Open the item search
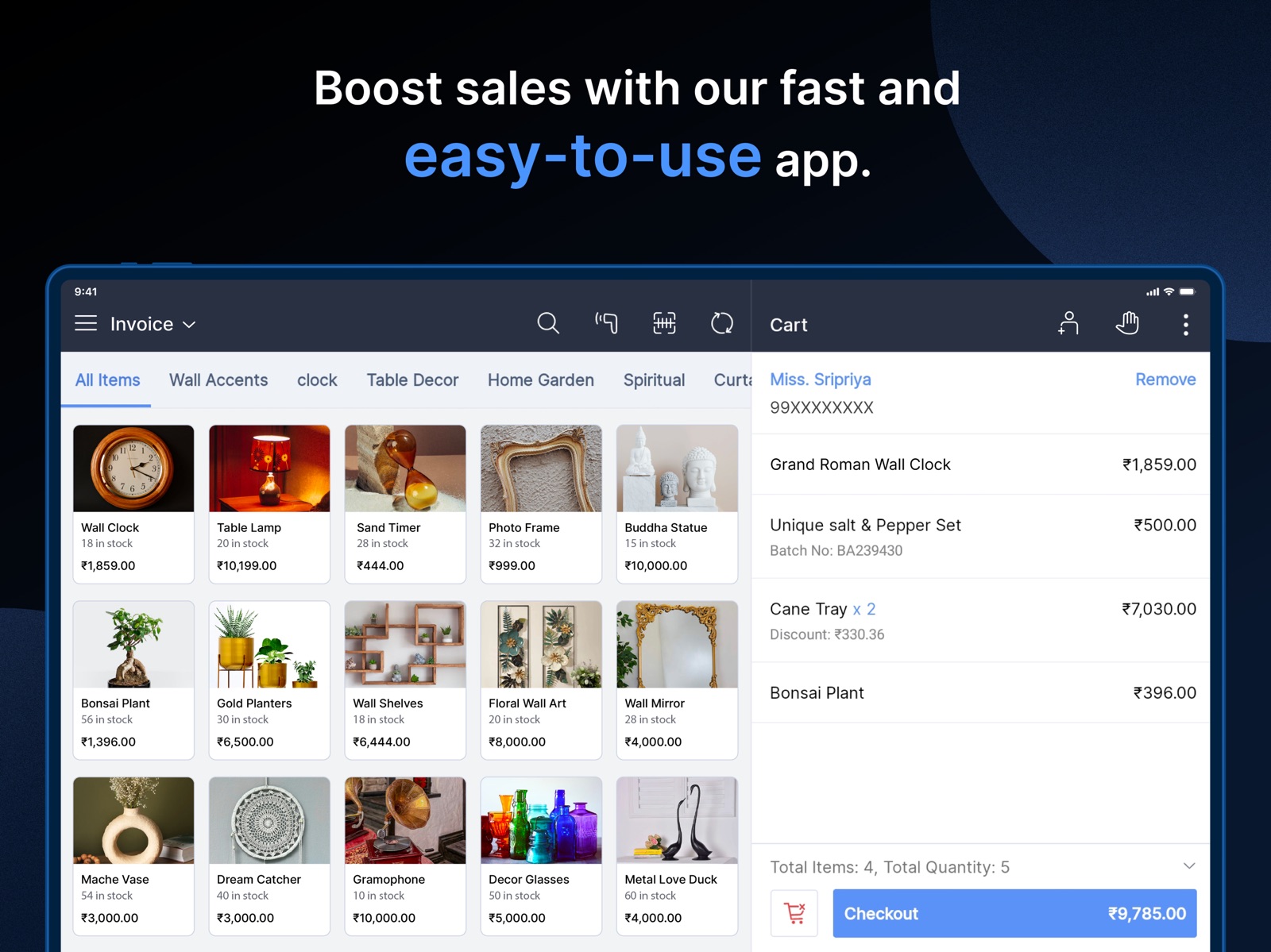Screen dimensions: 1271x952 pyautogui.click(x=548, y=323)
